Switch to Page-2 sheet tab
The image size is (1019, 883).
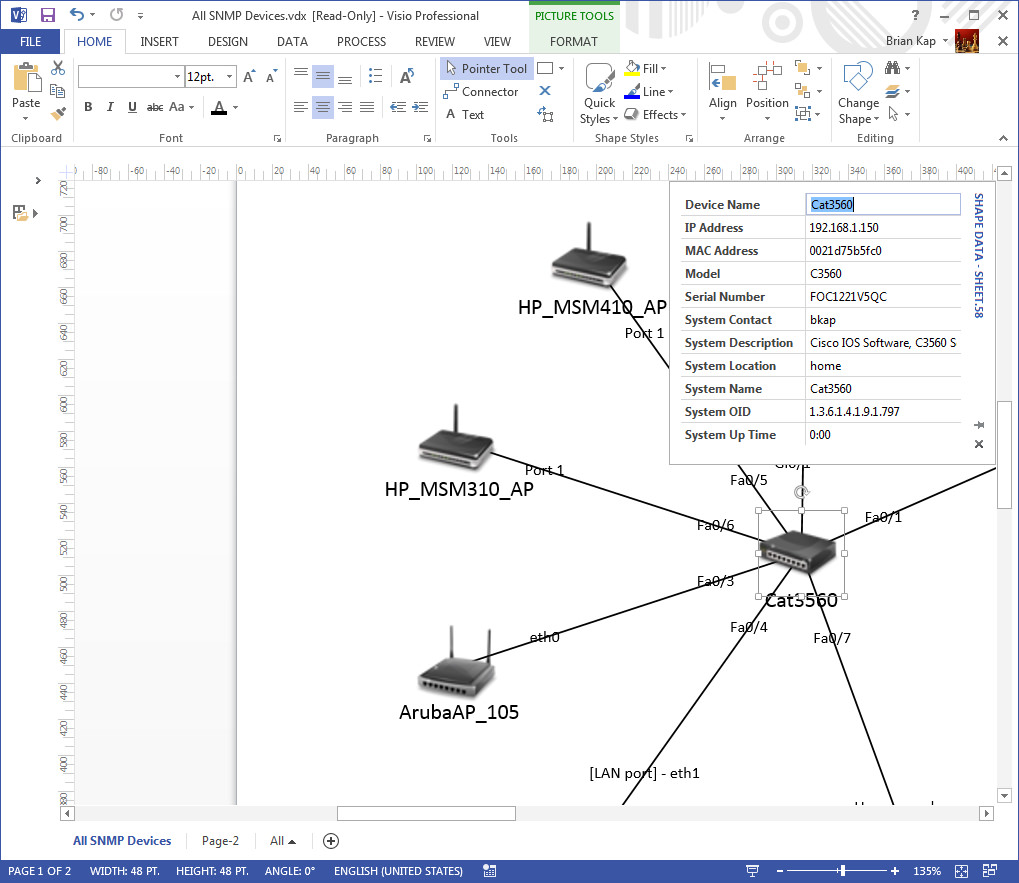(220, 841)
